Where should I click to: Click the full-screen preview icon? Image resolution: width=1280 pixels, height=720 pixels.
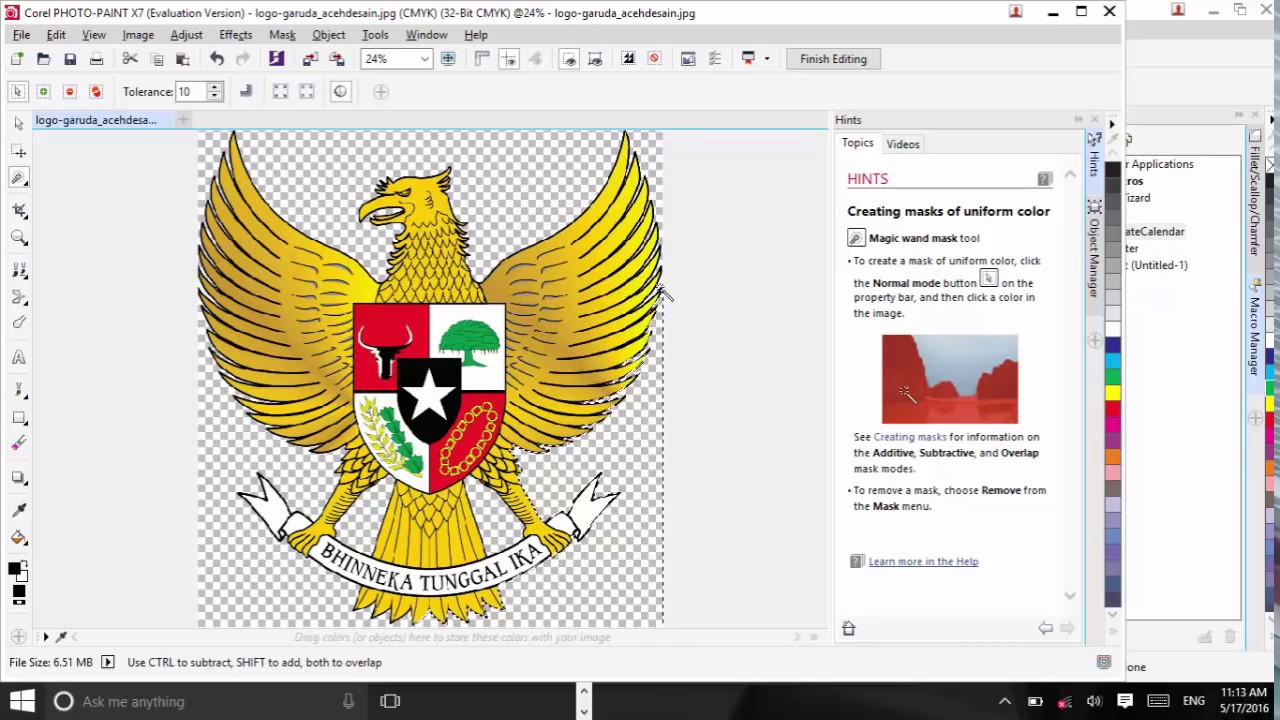click(x=448, y=59)
